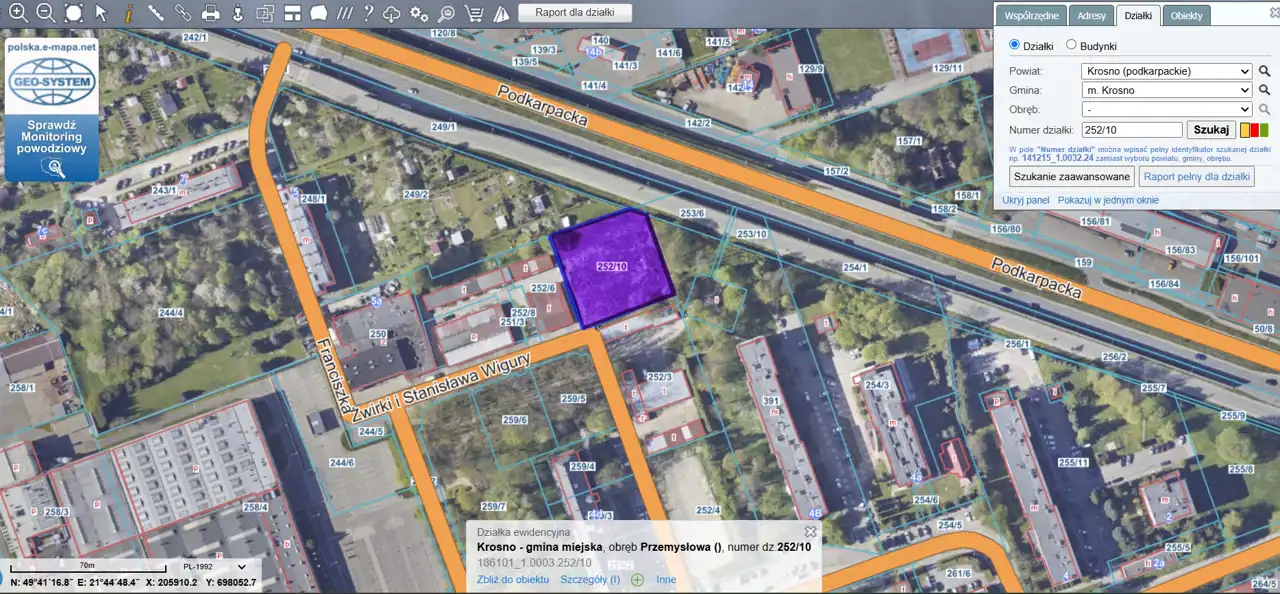The width and height of the screenshot is (1280, 594).
Task: Click the zoom out magnifier tool
Action: coord(46,13)
